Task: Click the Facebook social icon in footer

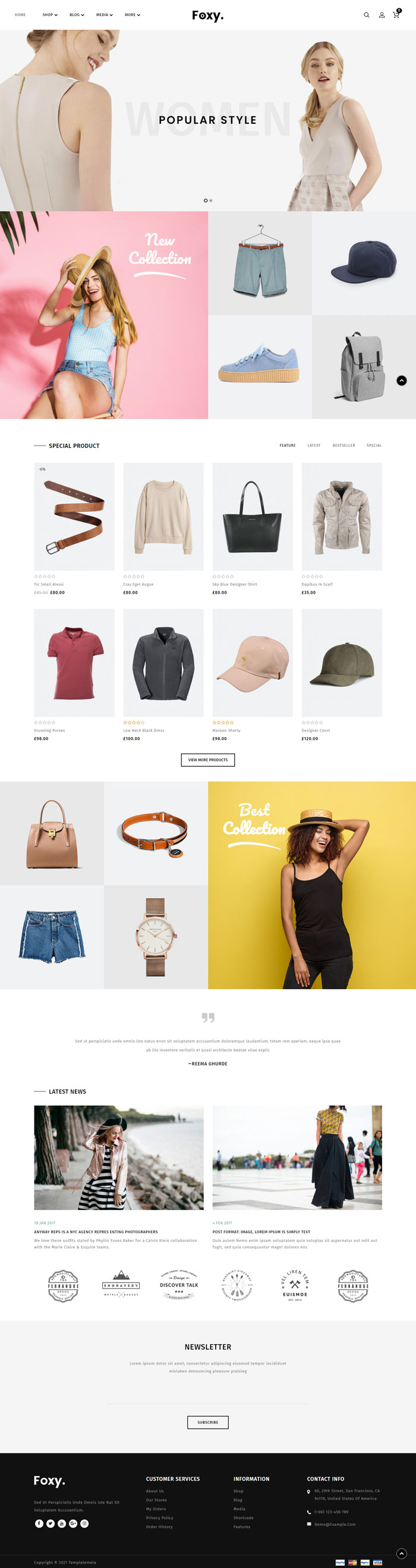Action: 39,1523
